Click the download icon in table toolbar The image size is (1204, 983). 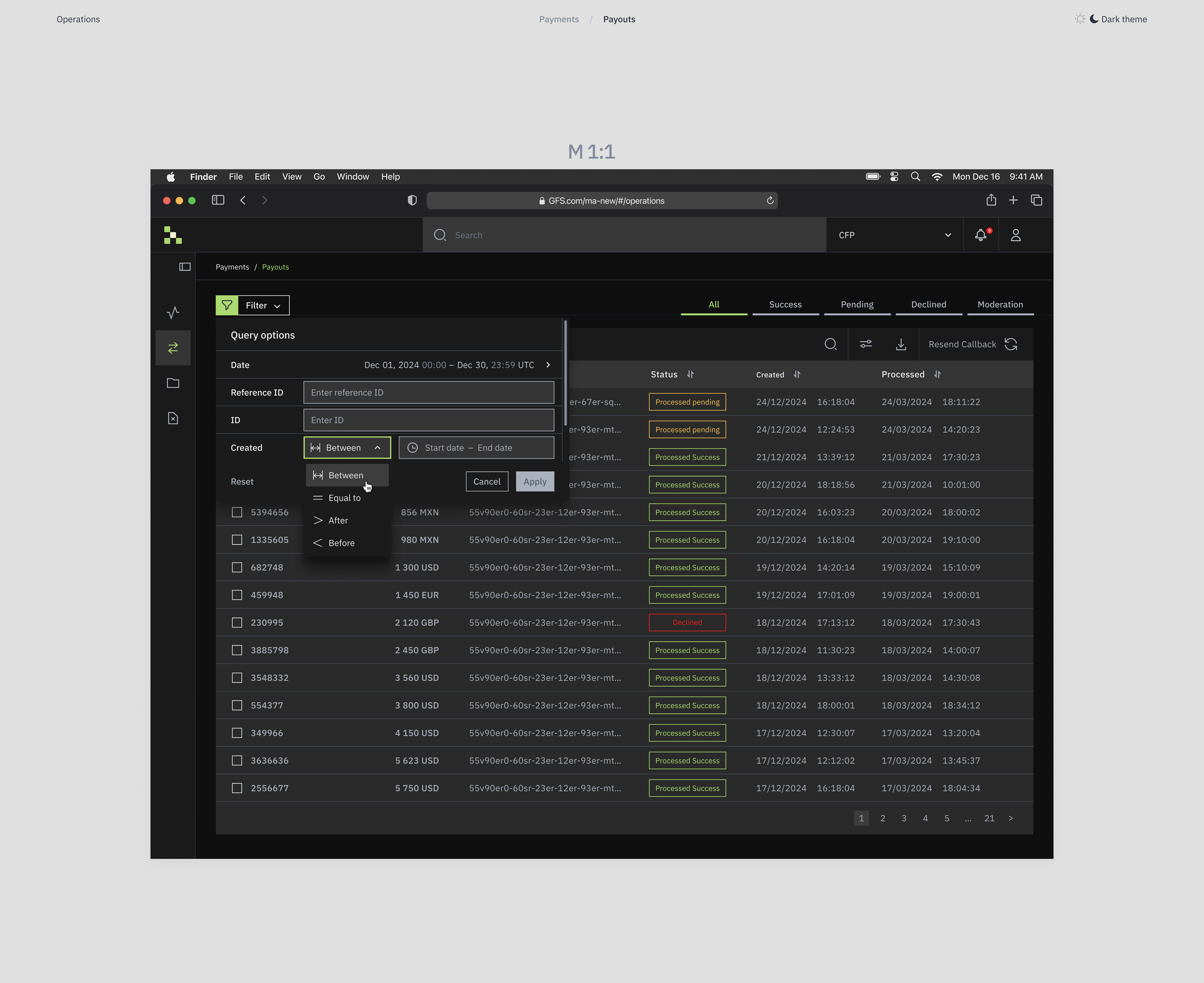coord(900,344)
